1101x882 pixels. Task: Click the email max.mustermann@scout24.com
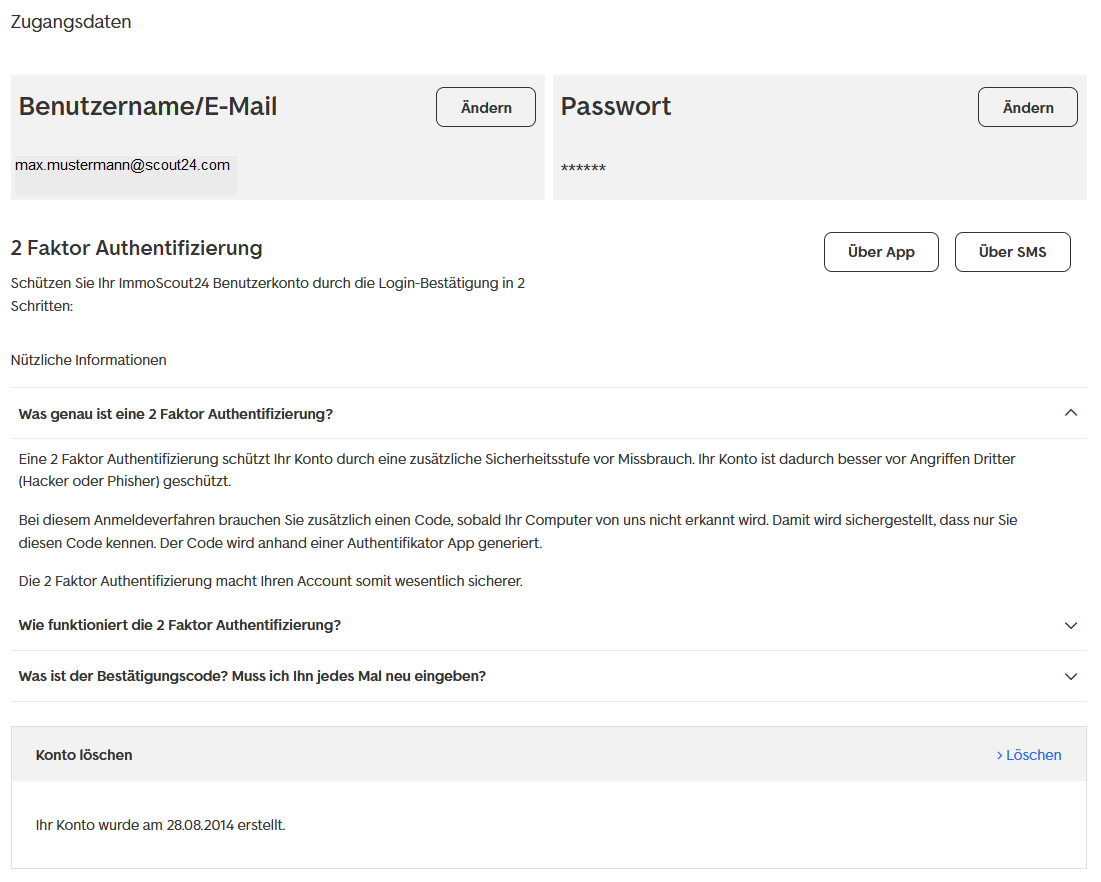(122, 165)
